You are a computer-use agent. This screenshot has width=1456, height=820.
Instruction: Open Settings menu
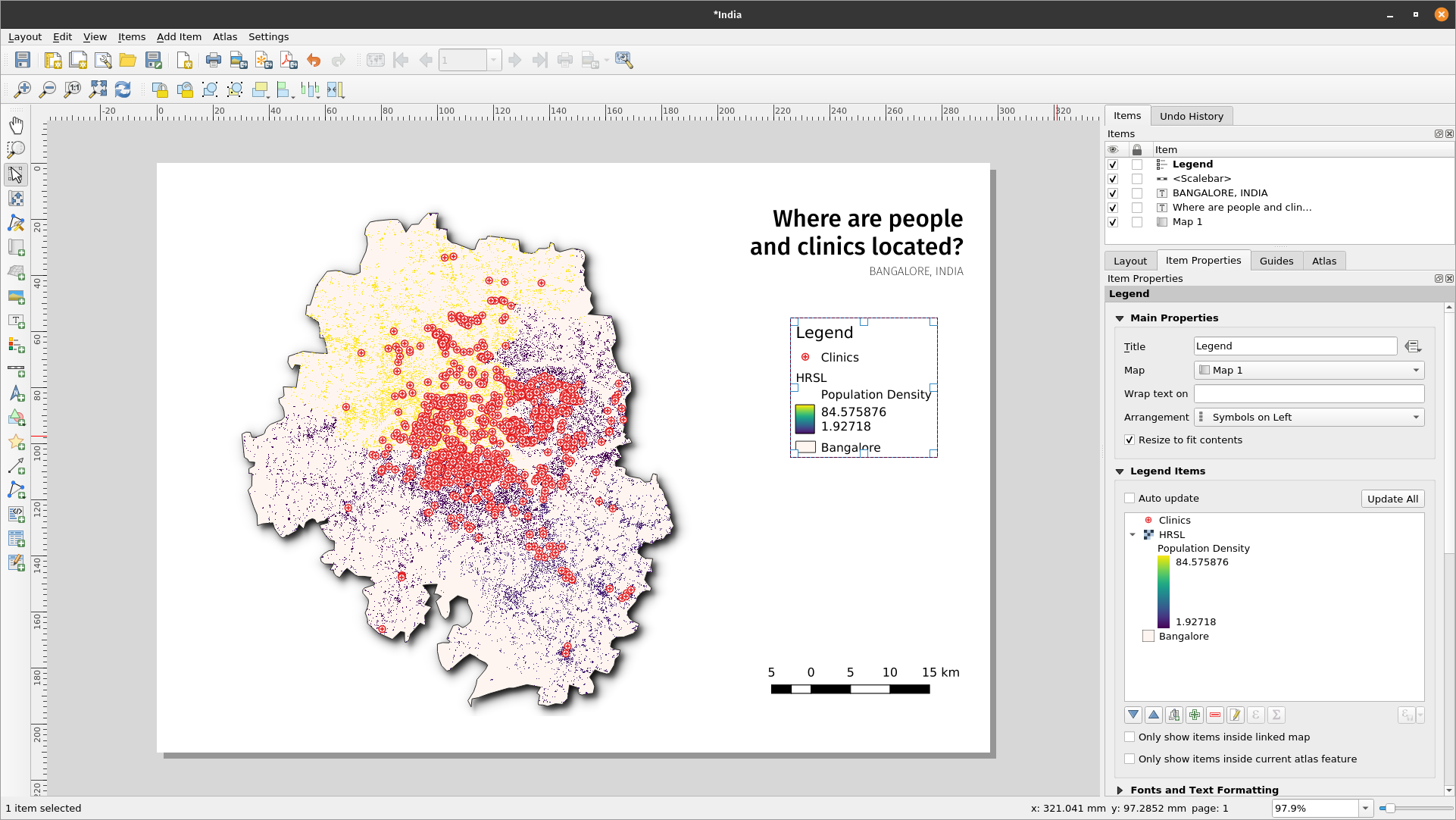(268, 36)
